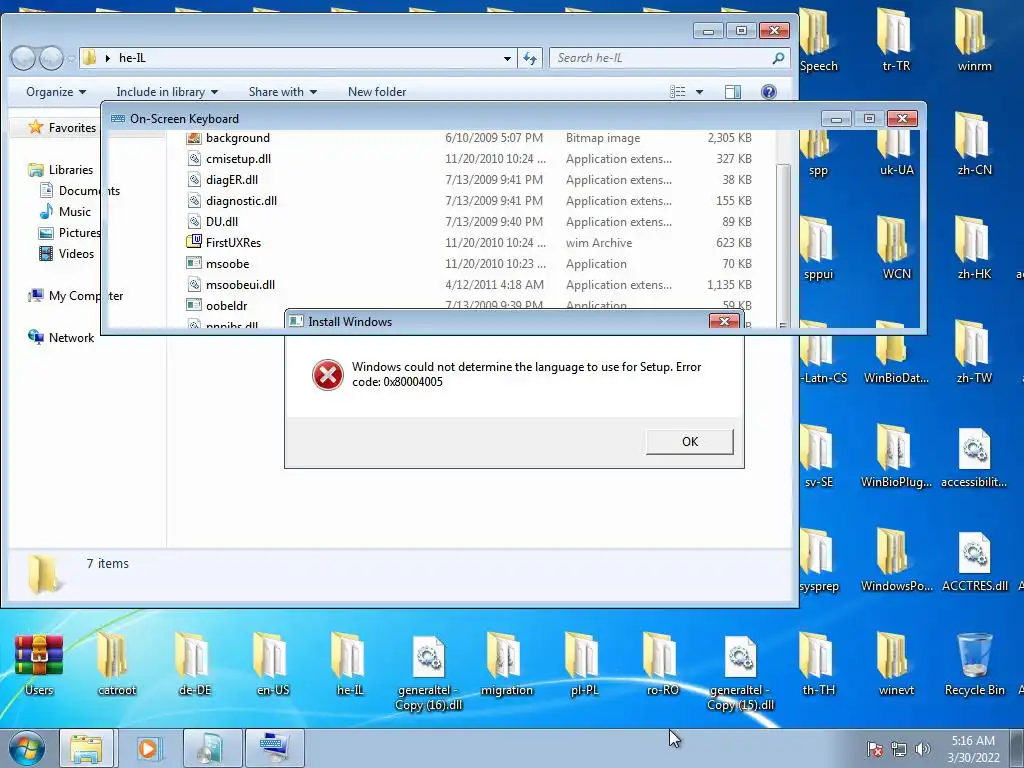Open the Include in library menu

[167, 92]
